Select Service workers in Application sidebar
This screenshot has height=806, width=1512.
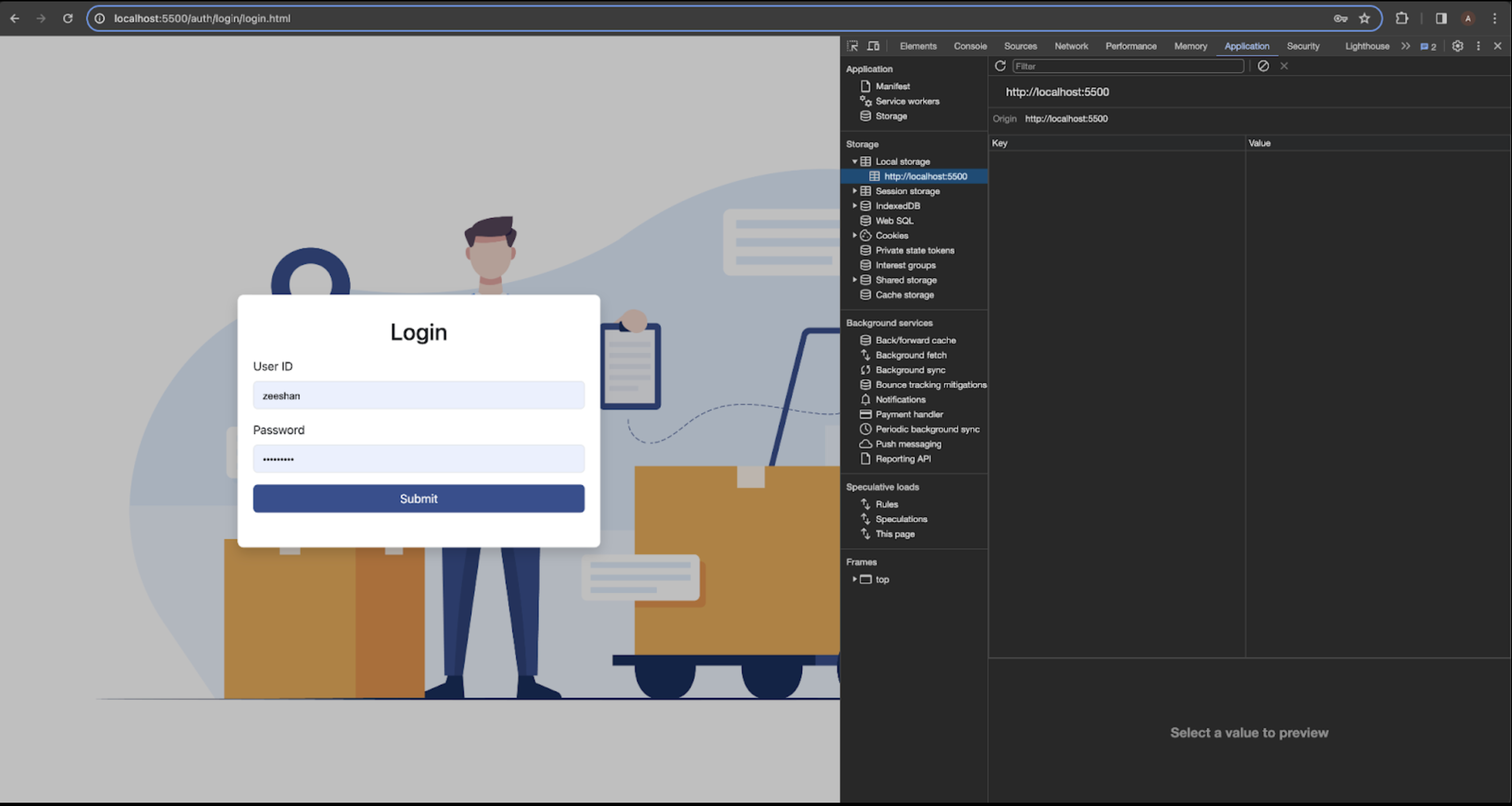pyautogui.click(x=907, y=101)
